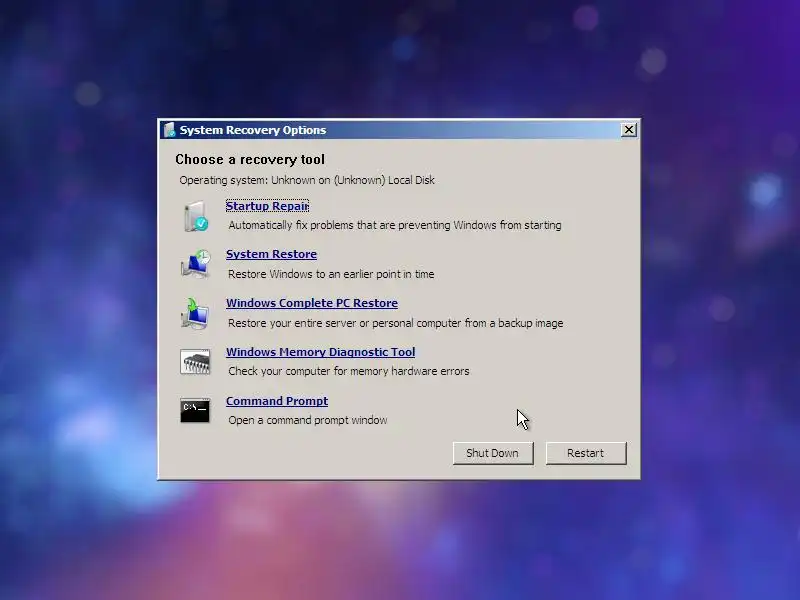The image size is (800, 600).
Task: Click 'Open a command prompt window' text
Action: coord(308,420)
